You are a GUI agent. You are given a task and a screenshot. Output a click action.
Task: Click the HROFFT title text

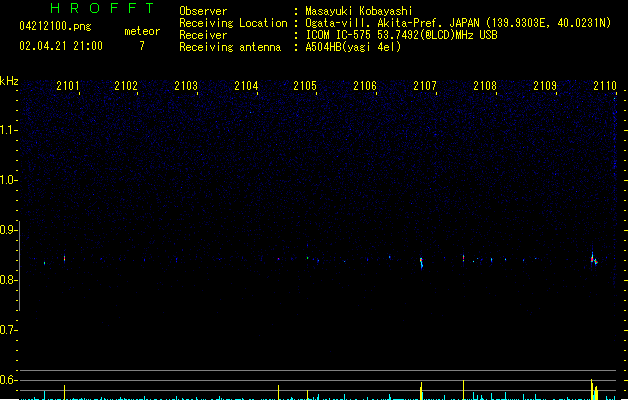pos(102,8)
